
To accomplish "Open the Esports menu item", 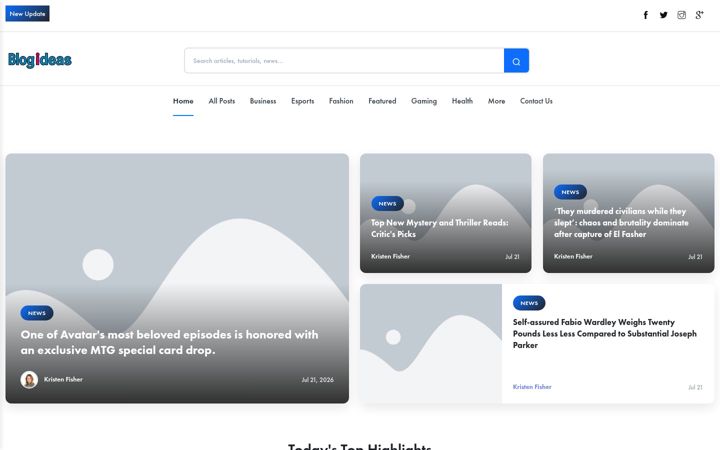I will click(303, 101).
